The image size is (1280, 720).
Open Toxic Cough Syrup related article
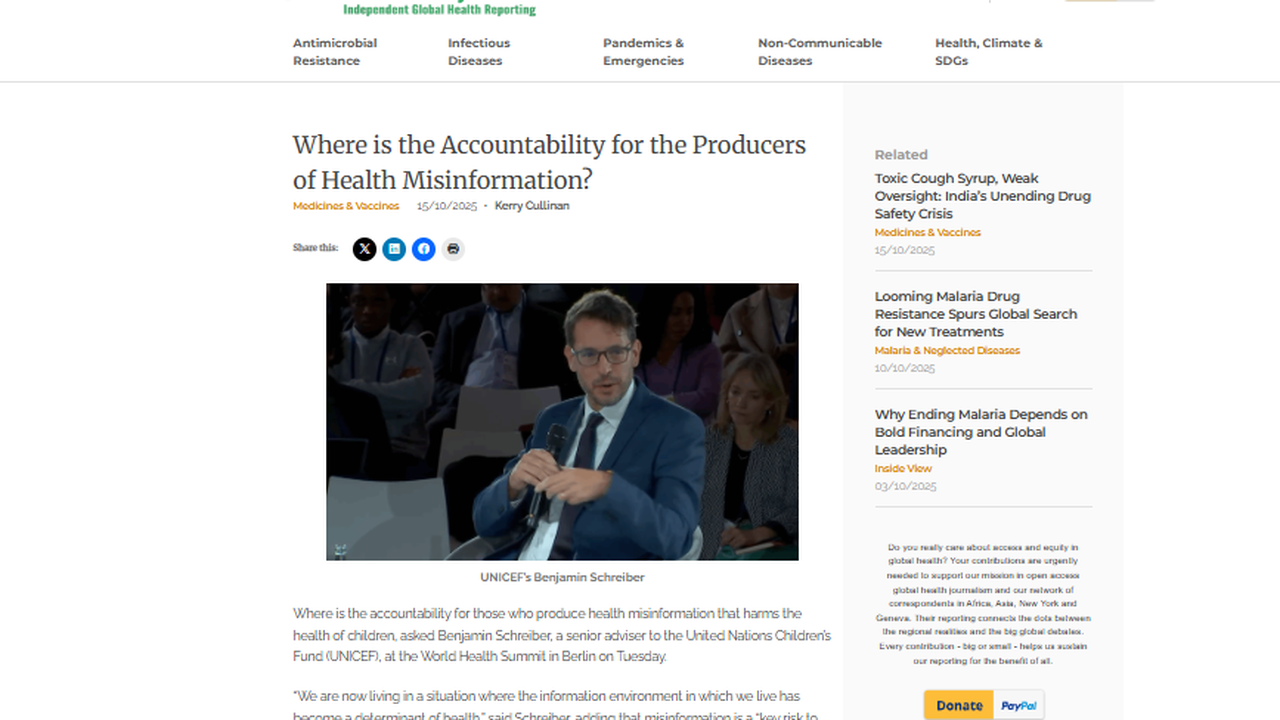point(982,196)
